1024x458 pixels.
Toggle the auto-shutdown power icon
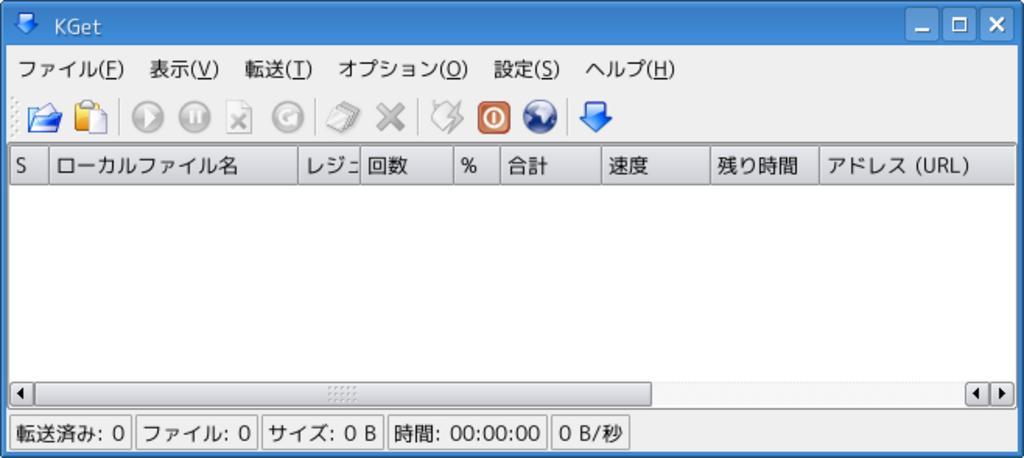(493, 118)
